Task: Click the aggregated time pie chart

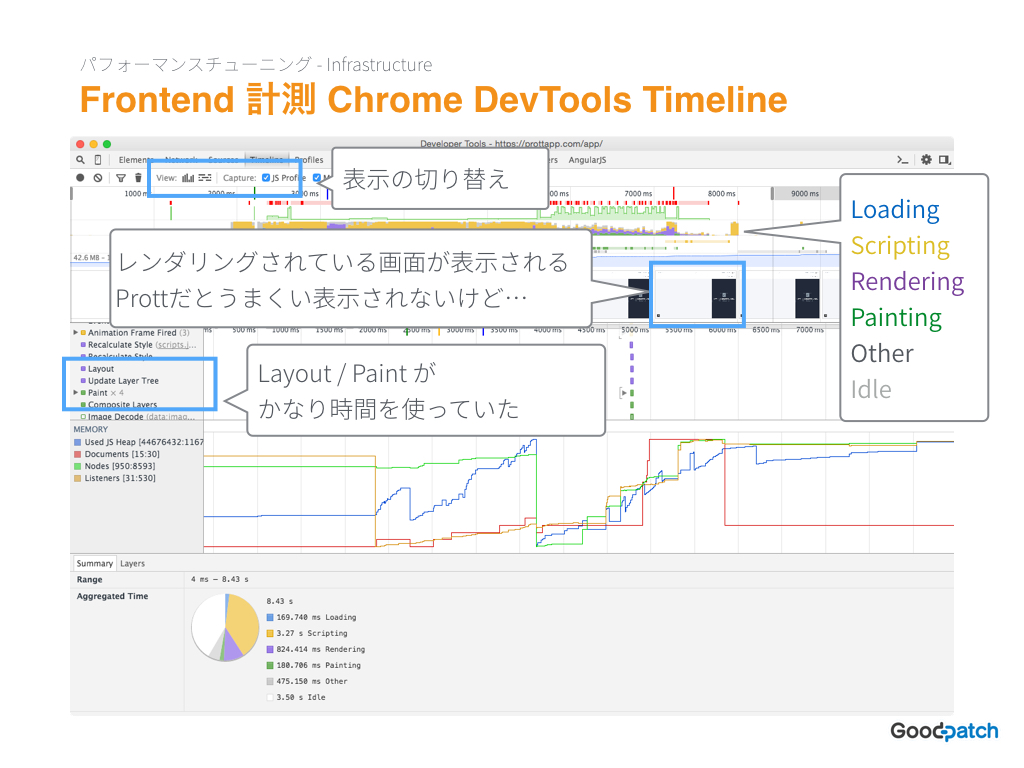Action: (225, 628)
